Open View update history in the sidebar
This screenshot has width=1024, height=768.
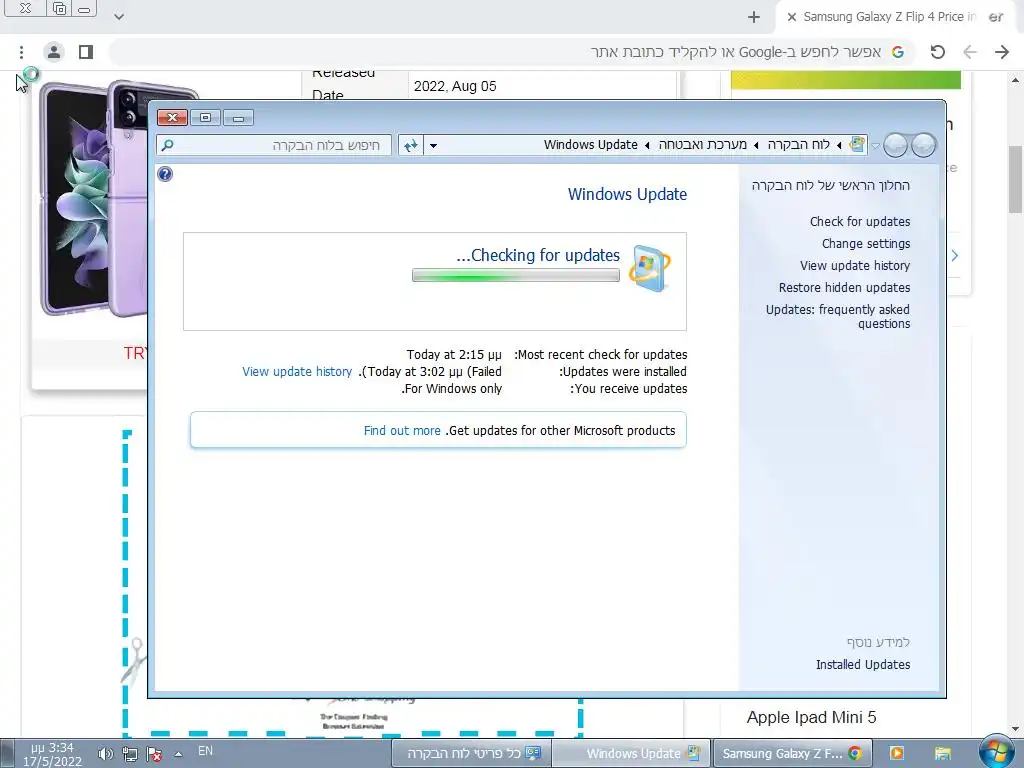854,265
